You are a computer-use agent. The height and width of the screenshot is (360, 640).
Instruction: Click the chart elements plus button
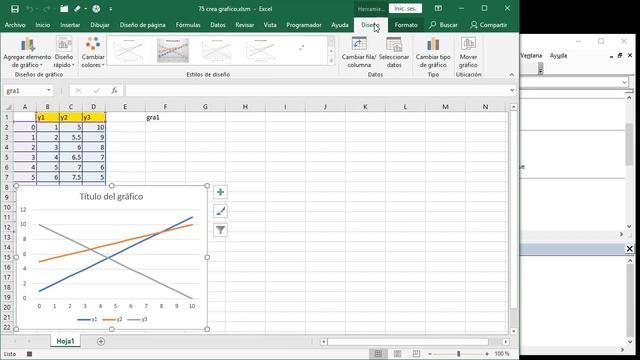tap(220, 192)
